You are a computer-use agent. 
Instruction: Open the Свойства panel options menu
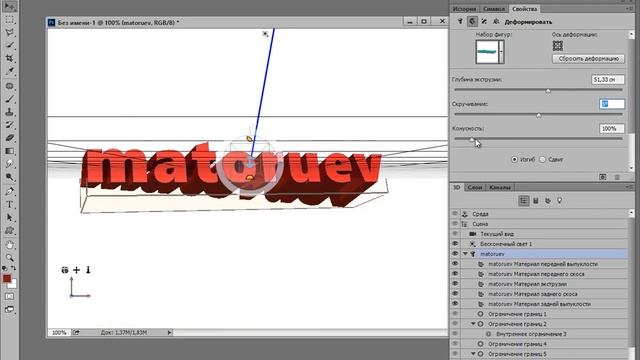point(629,9)
